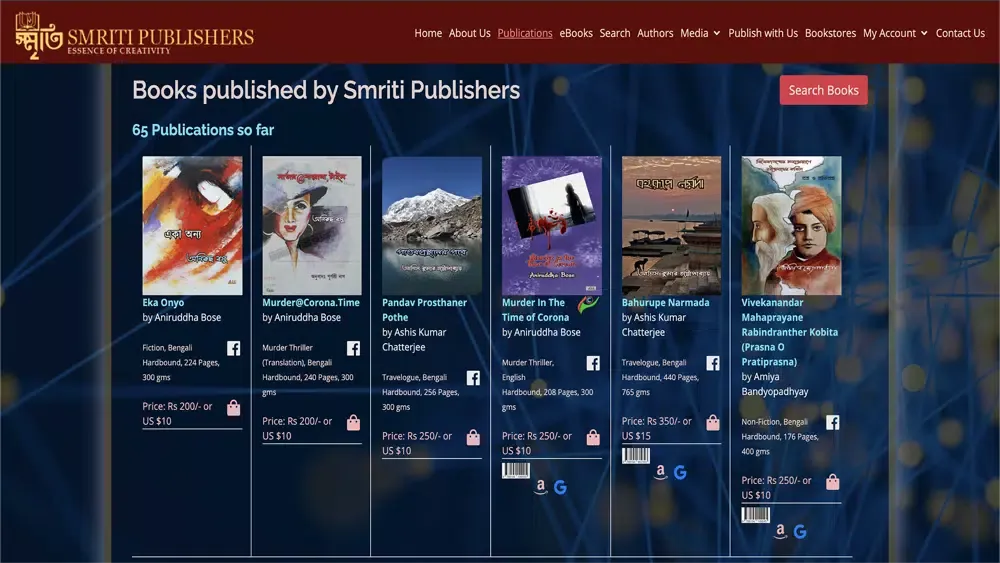Screen dimensions: 1000x563
Task: Open Google link for Vivekanandar Mahaprayane book
Action: tap(800, 532)
